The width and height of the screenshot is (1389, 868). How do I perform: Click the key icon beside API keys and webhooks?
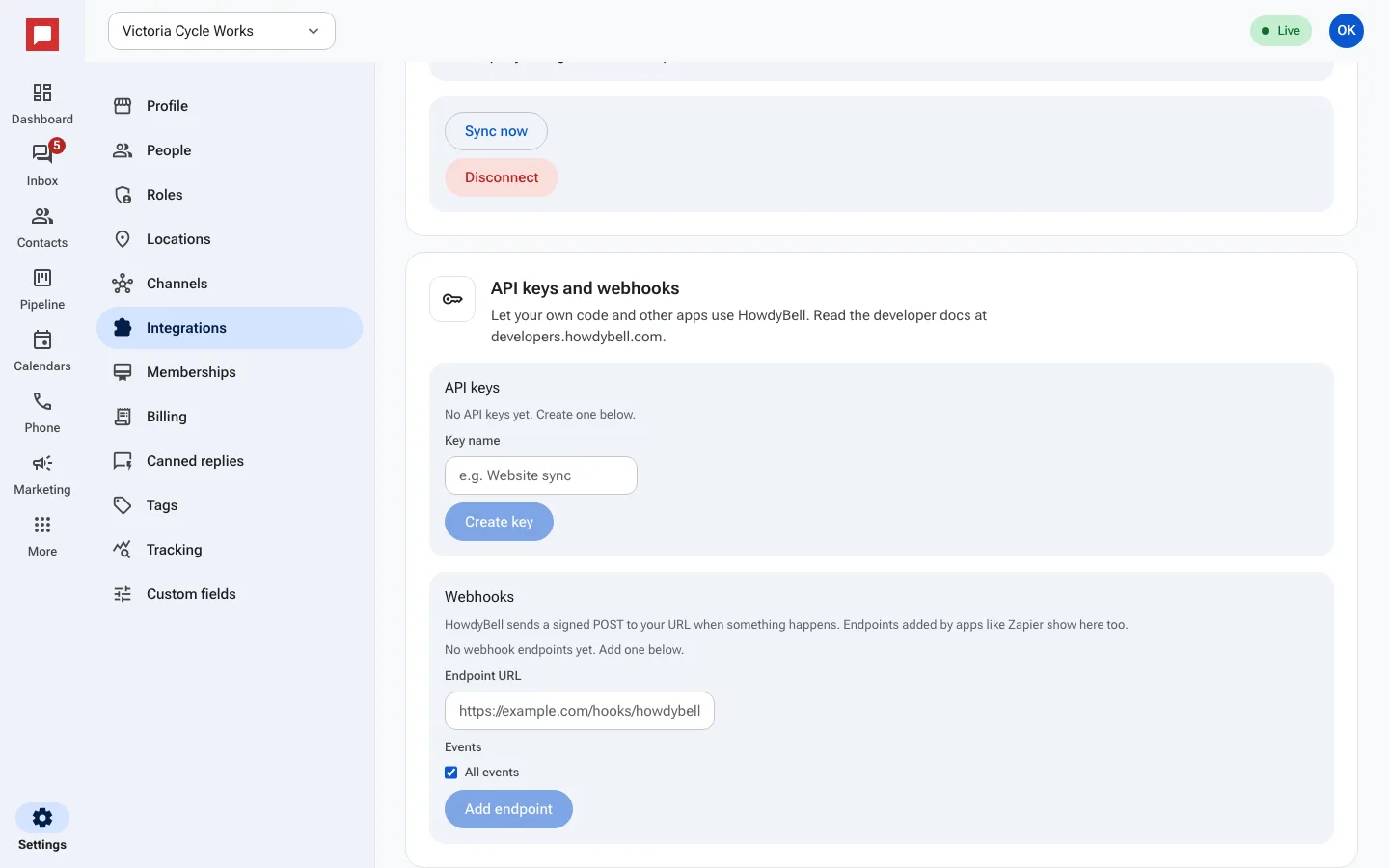coord(452,299)
